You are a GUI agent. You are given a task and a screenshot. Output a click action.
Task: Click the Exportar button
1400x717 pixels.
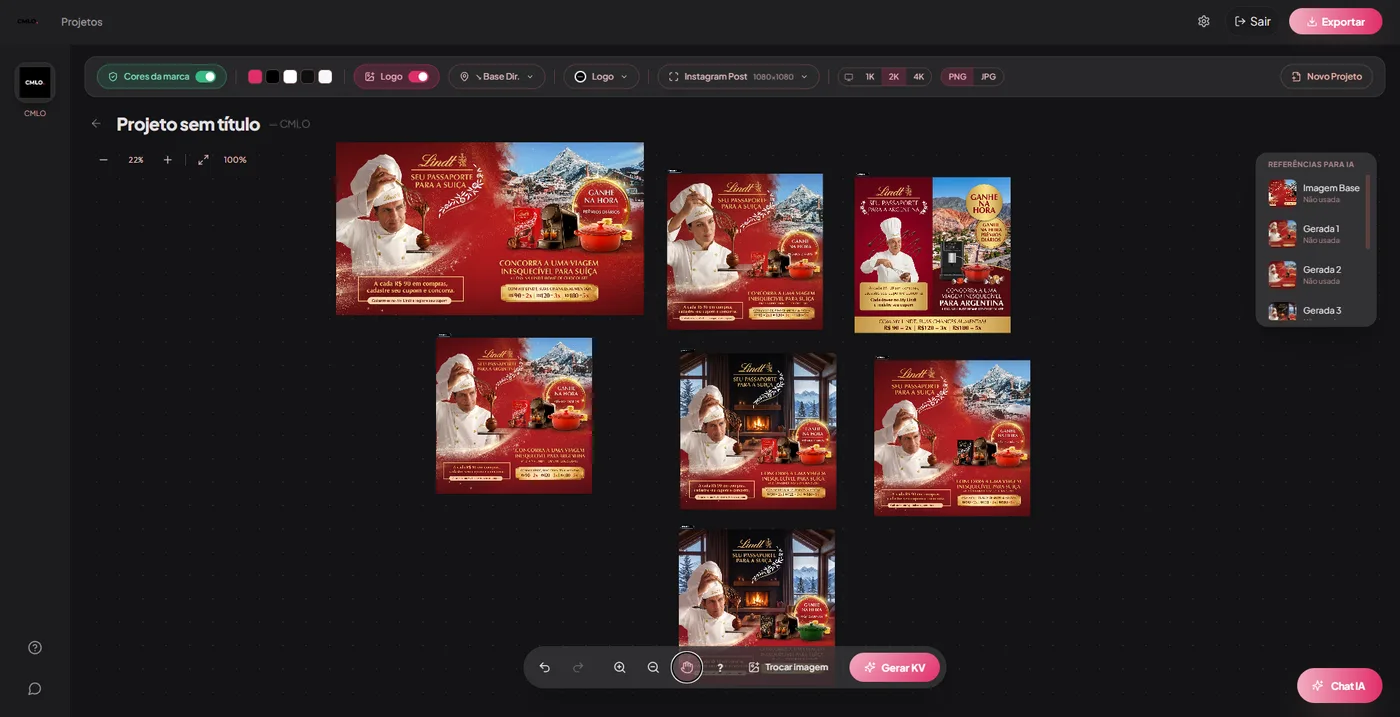point(1335,21)
